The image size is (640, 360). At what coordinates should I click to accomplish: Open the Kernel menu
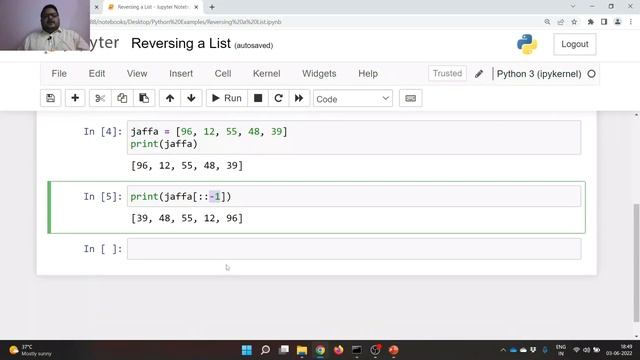click(x=267, y=73)
